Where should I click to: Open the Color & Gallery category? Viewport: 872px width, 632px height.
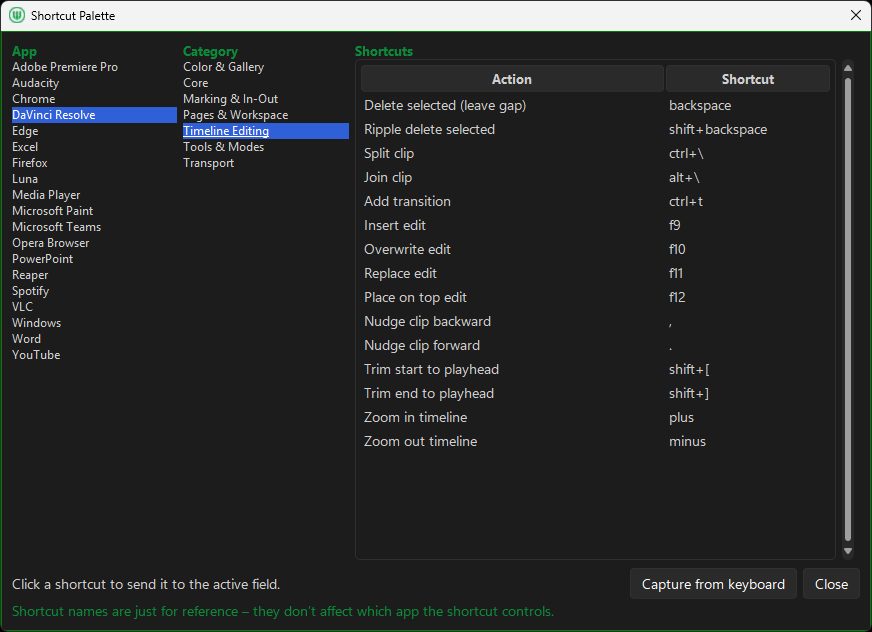coord(224,66)
